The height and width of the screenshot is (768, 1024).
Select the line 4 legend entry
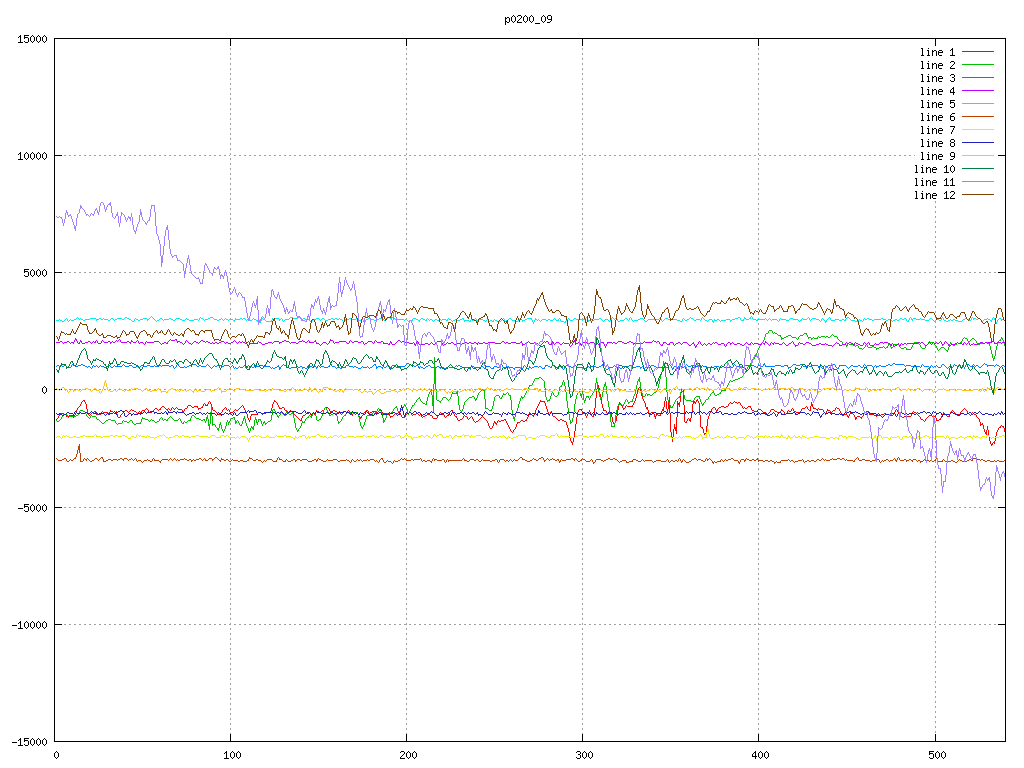[x=937, y=91]
